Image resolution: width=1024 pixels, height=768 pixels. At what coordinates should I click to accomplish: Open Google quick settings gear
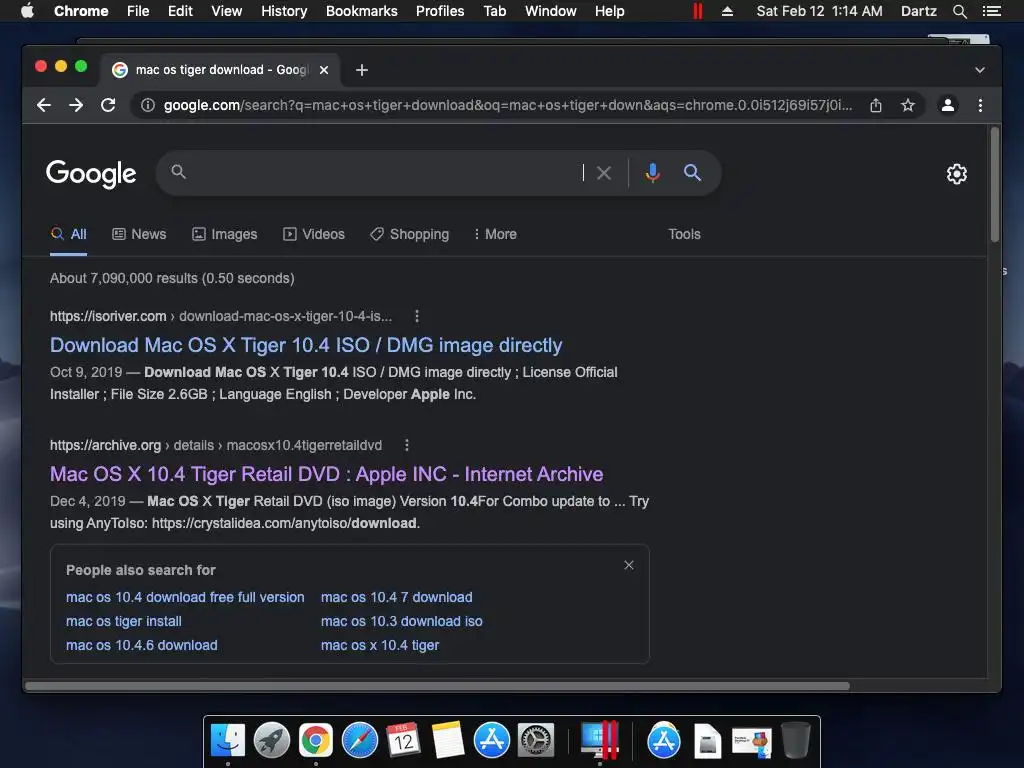957,174
